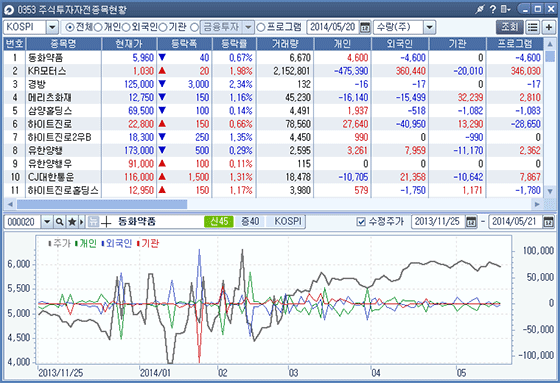Open help via the question mark icon
The height and width of the screenshot is (383, 560).
click(x=493, y=9)
